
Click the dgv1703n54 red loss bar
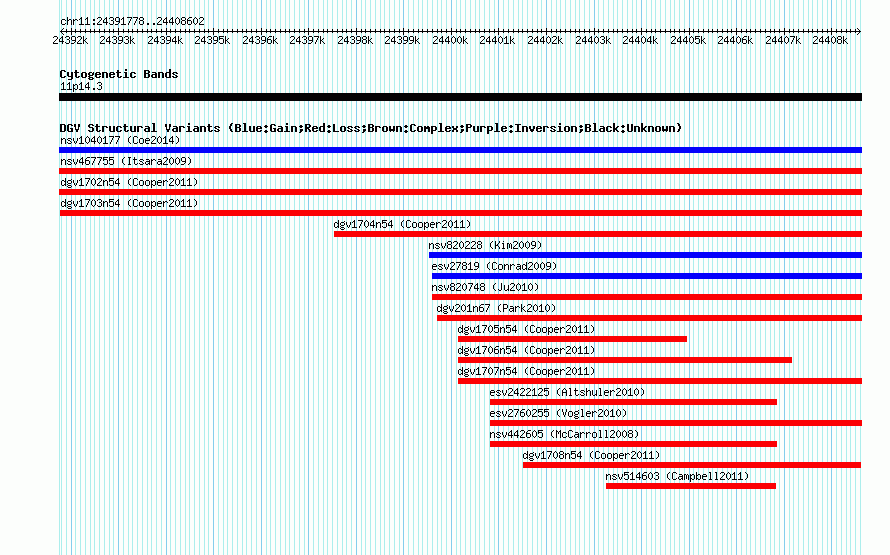pyautogui.click(x=460, y=213)
